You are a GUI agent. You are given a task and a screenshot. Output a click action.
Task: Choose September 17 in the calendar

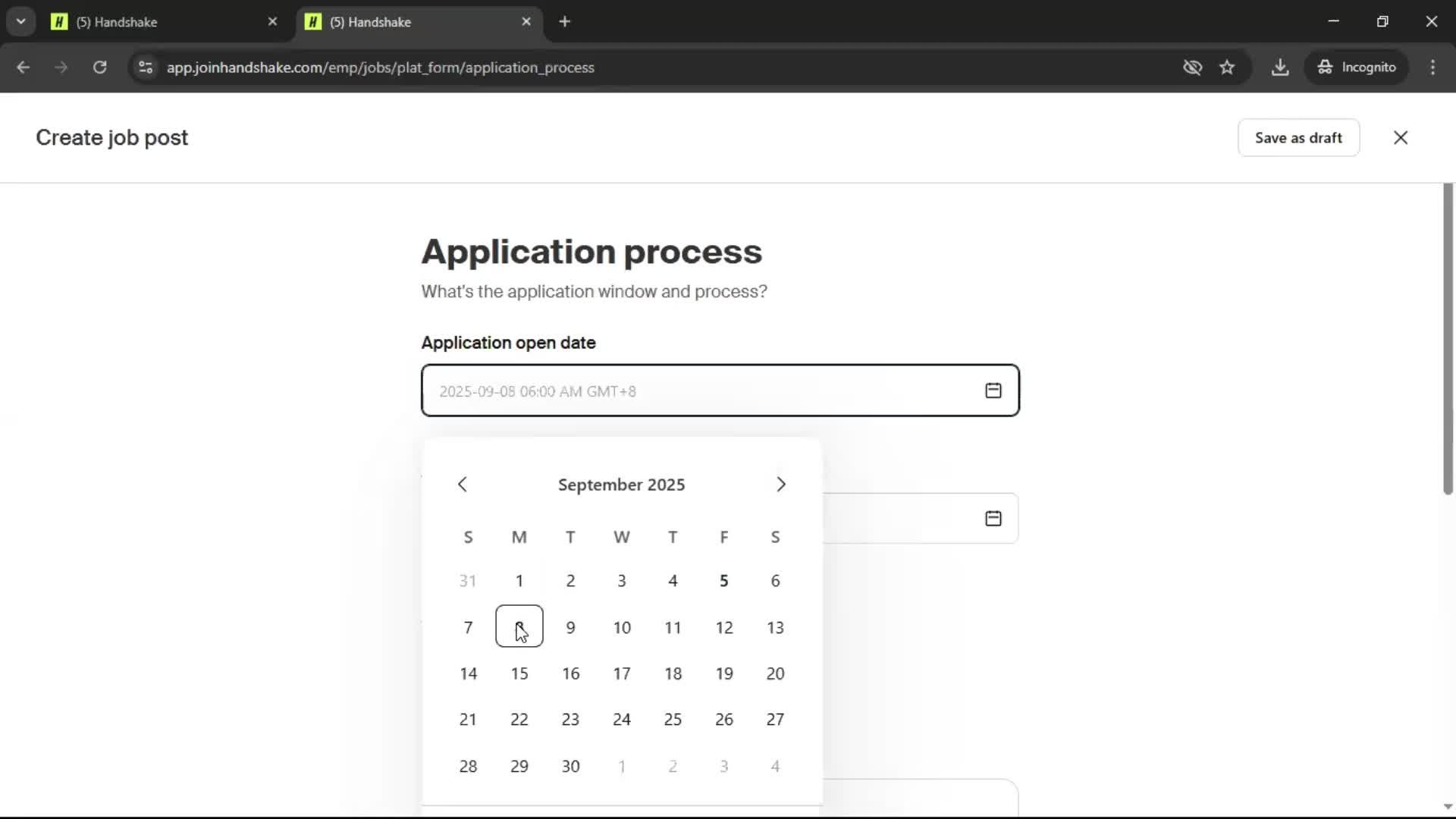tap(622, 673)
